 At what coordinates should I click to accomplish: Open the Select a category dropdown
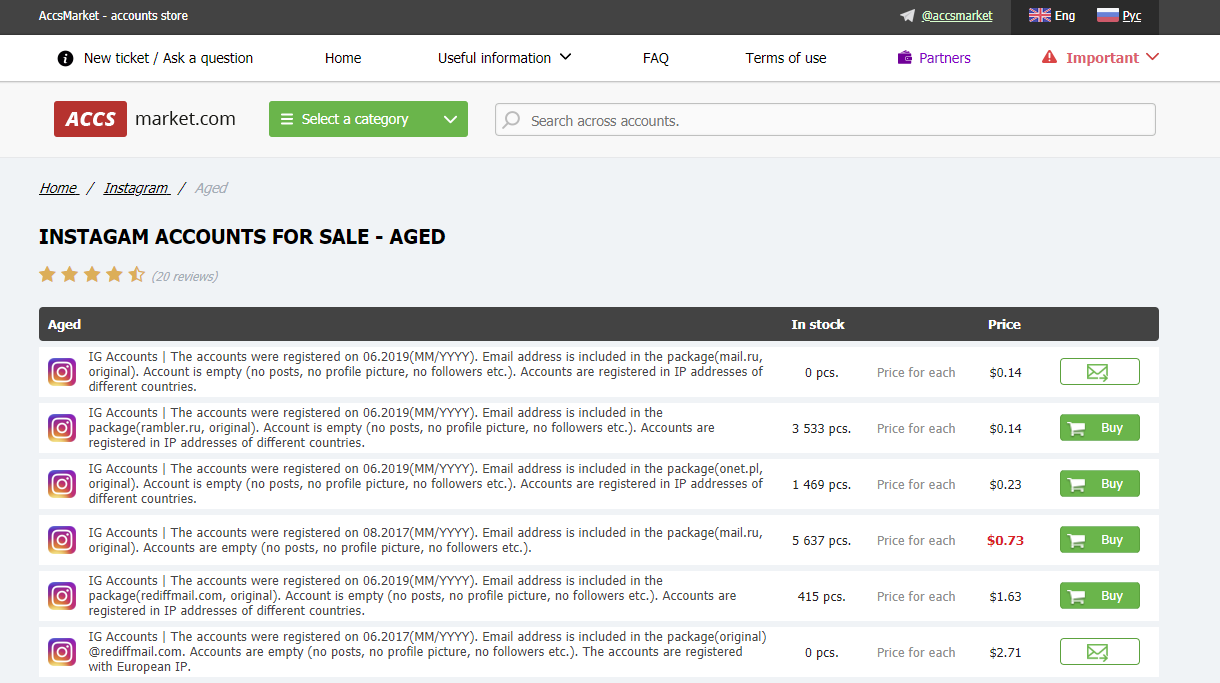(368, 119)
